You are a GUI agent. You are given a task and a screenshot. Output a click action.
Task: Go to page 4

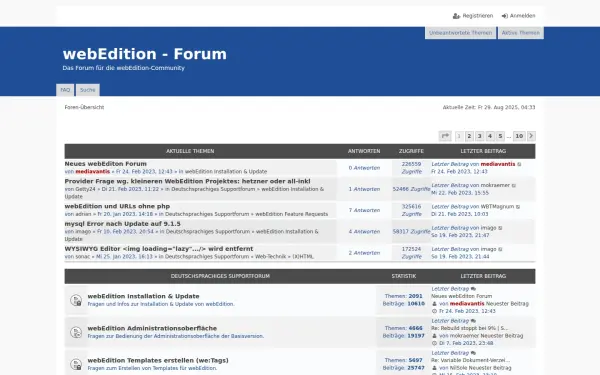(x=490, y=136)
